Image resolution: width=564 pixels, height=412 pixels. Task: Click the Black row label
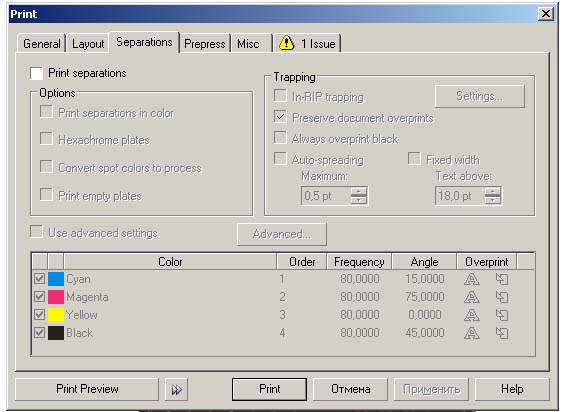[79, 333]
